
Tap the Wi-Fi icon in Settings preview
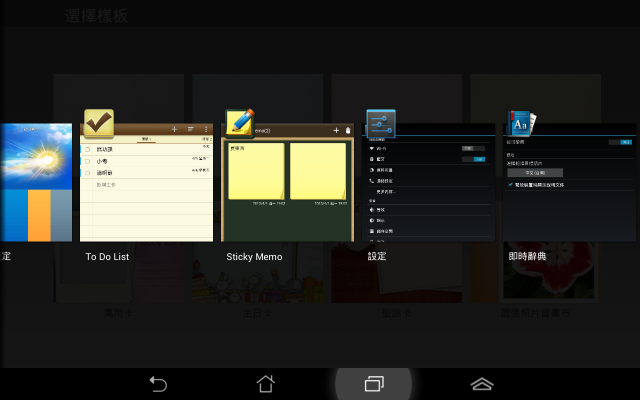pos(371,149)
